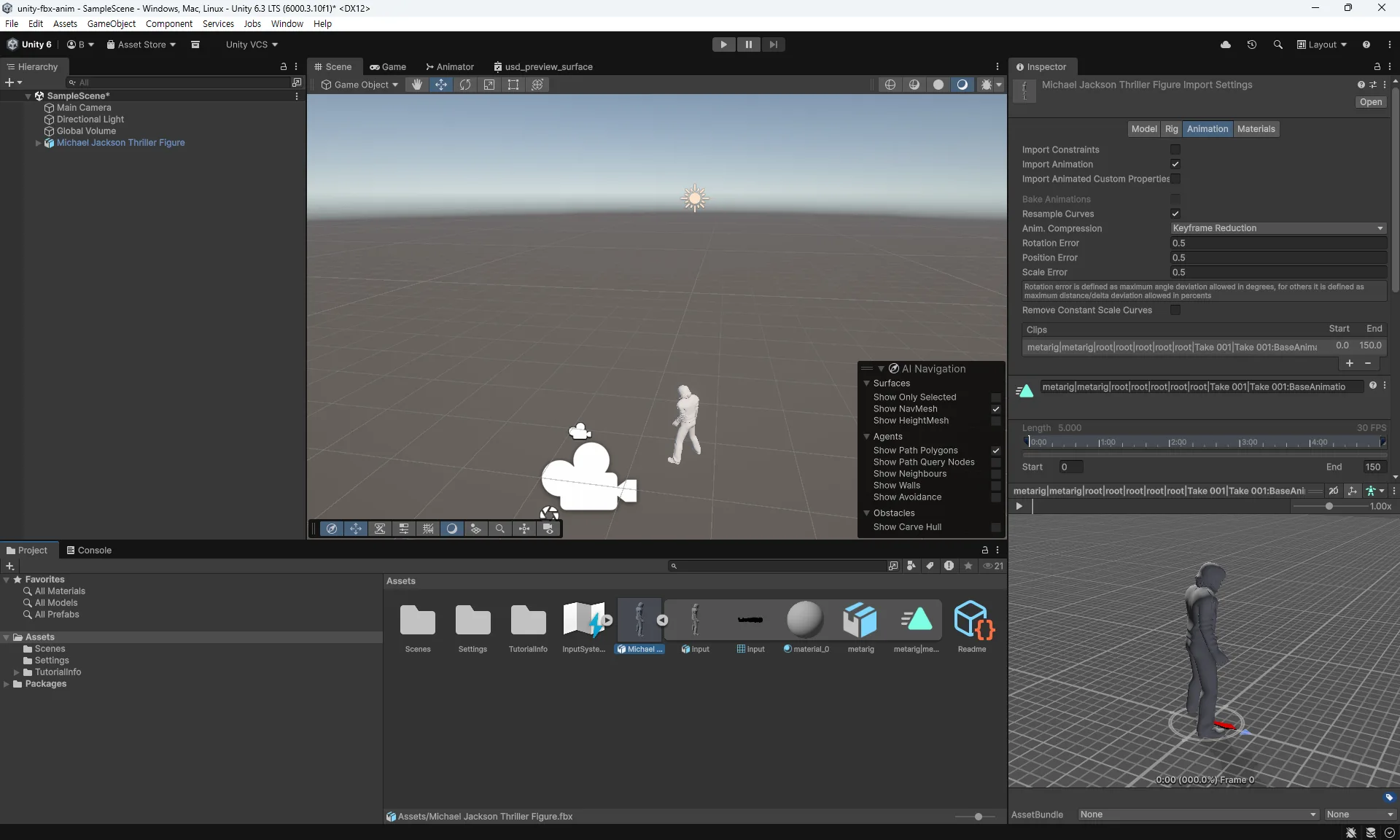Uncheck Import Animation checkbox
The image size is (1400, 840).
tap(1175, 164)
